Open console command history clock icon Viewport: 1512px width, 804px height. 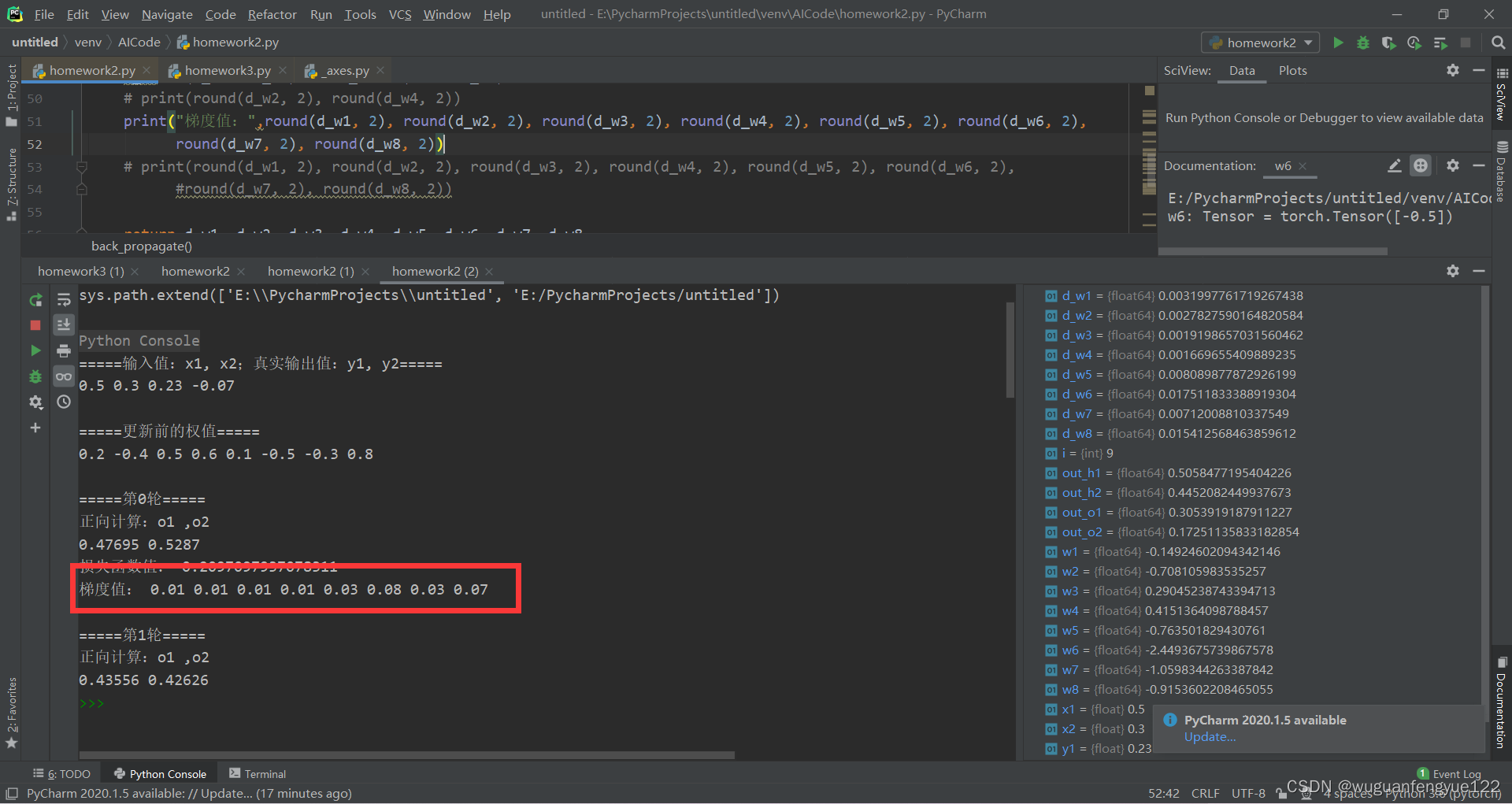tap(64, 402)
